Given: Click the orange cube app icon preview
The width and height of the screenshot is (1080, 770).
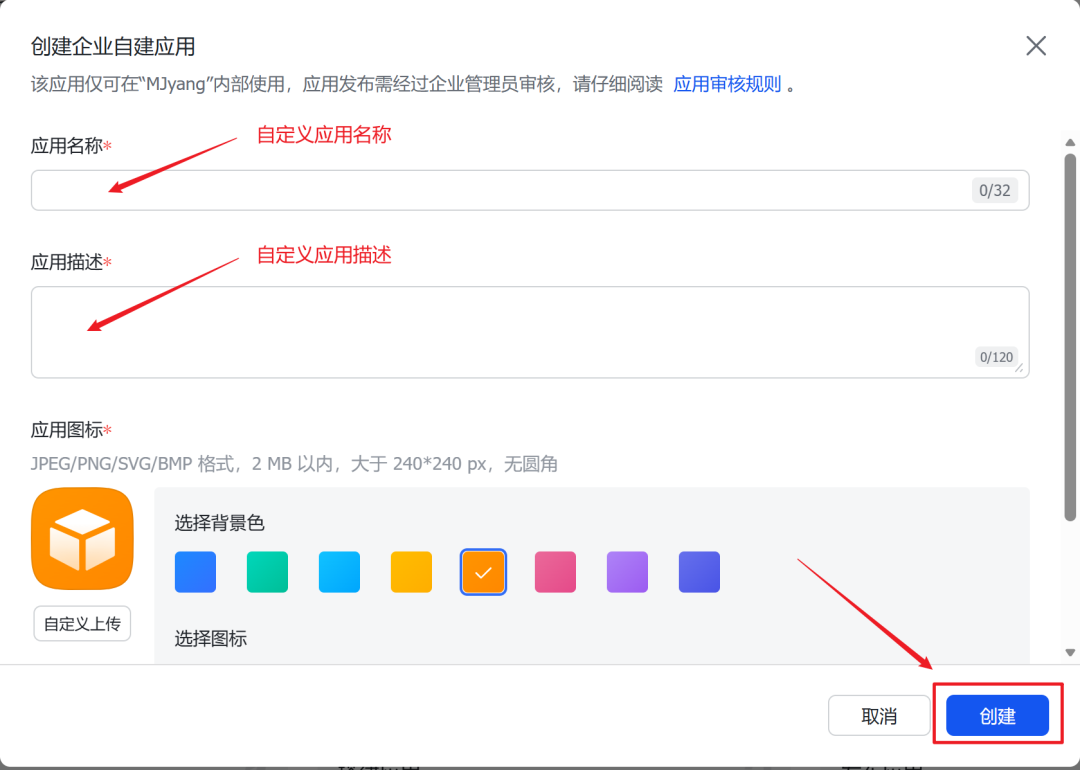Looking at the screenshot, I should [82, 538].
